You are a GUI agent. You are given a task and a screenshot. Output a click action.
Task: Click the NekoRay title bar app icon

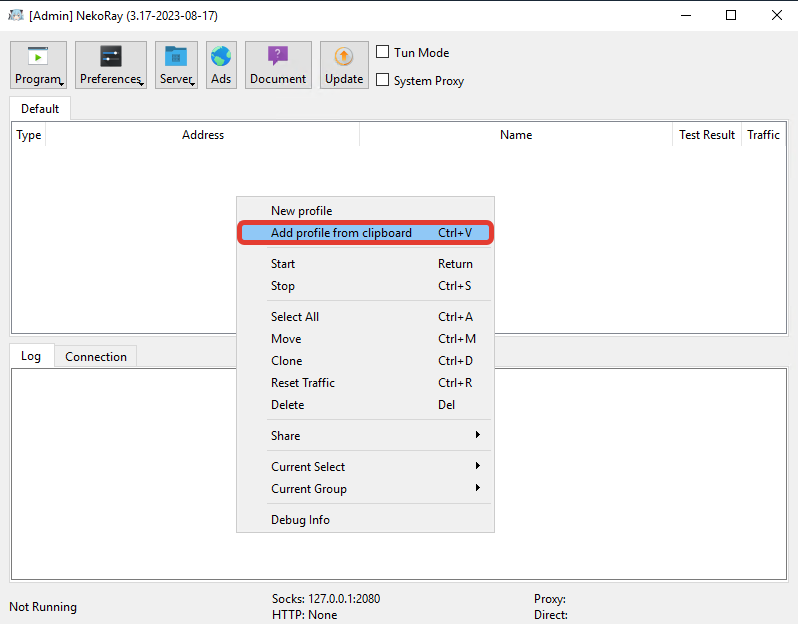tap(16, 16)
